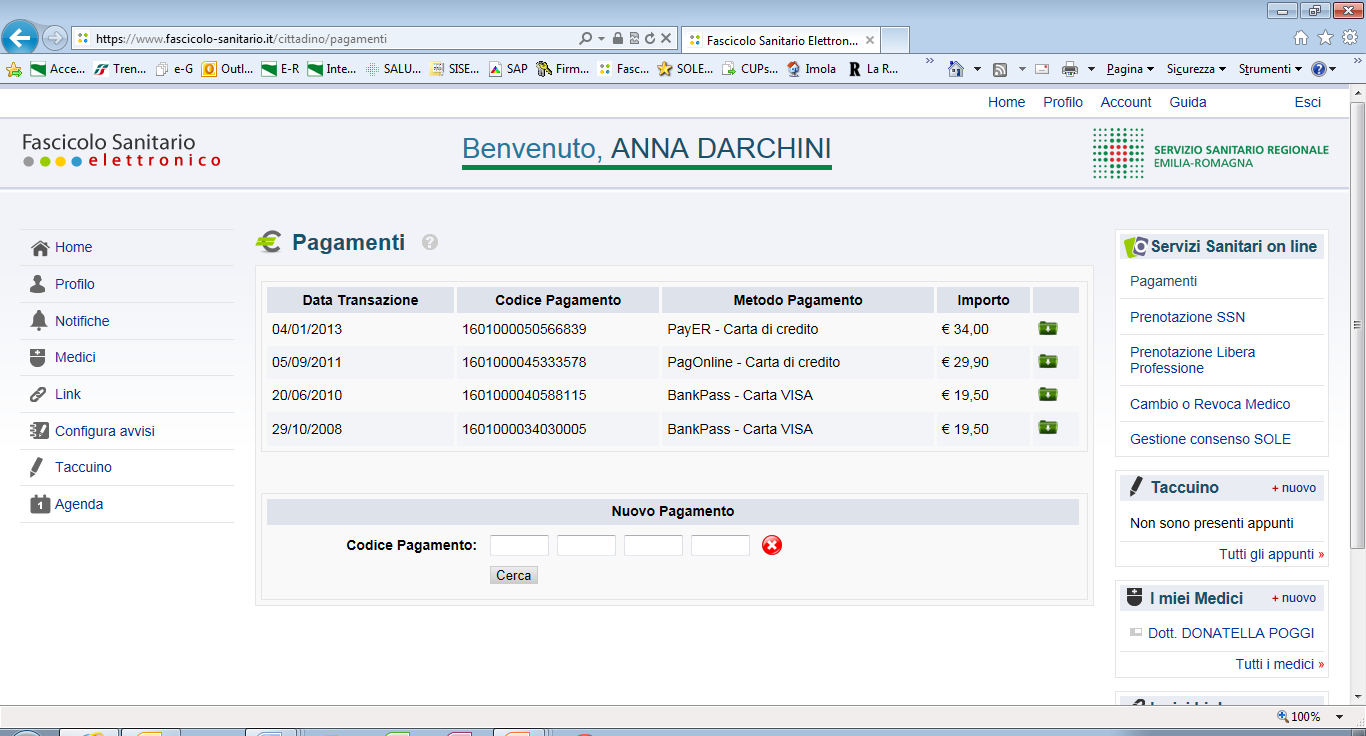The width and height of the screenshot is (1366, 736).
Task: Click Esci to log out
Action: (x=1307, y=102)
